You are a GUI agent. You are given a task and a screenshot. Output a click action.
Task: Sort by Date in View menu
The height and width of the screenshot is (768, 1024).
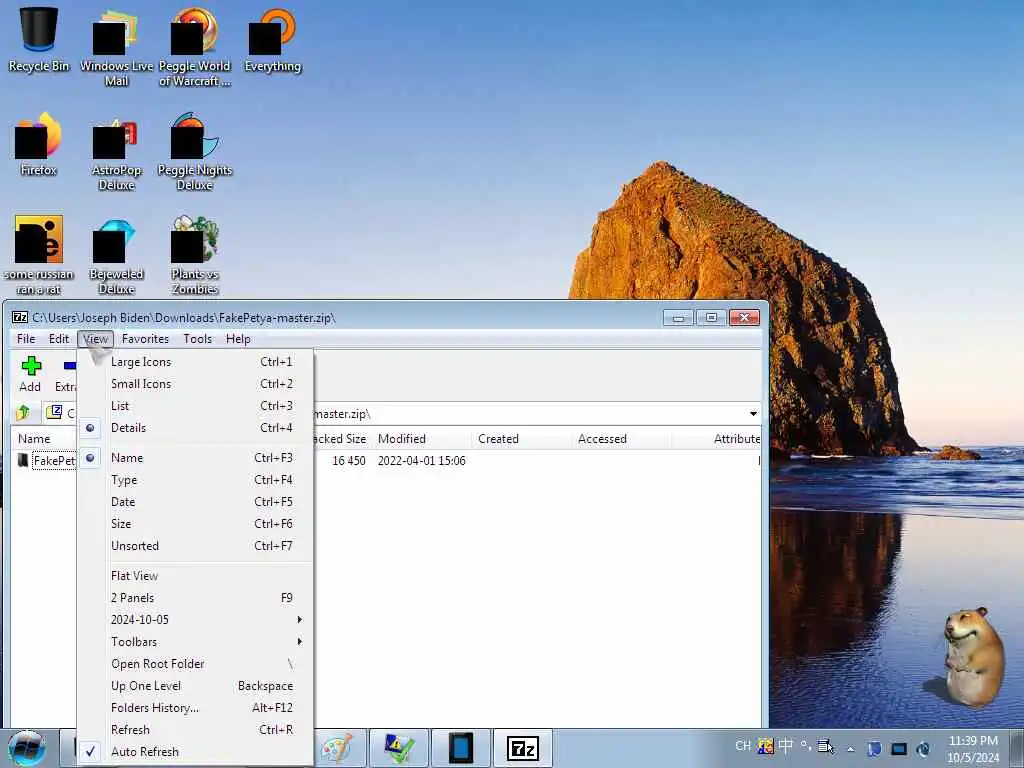pos(196,502)
